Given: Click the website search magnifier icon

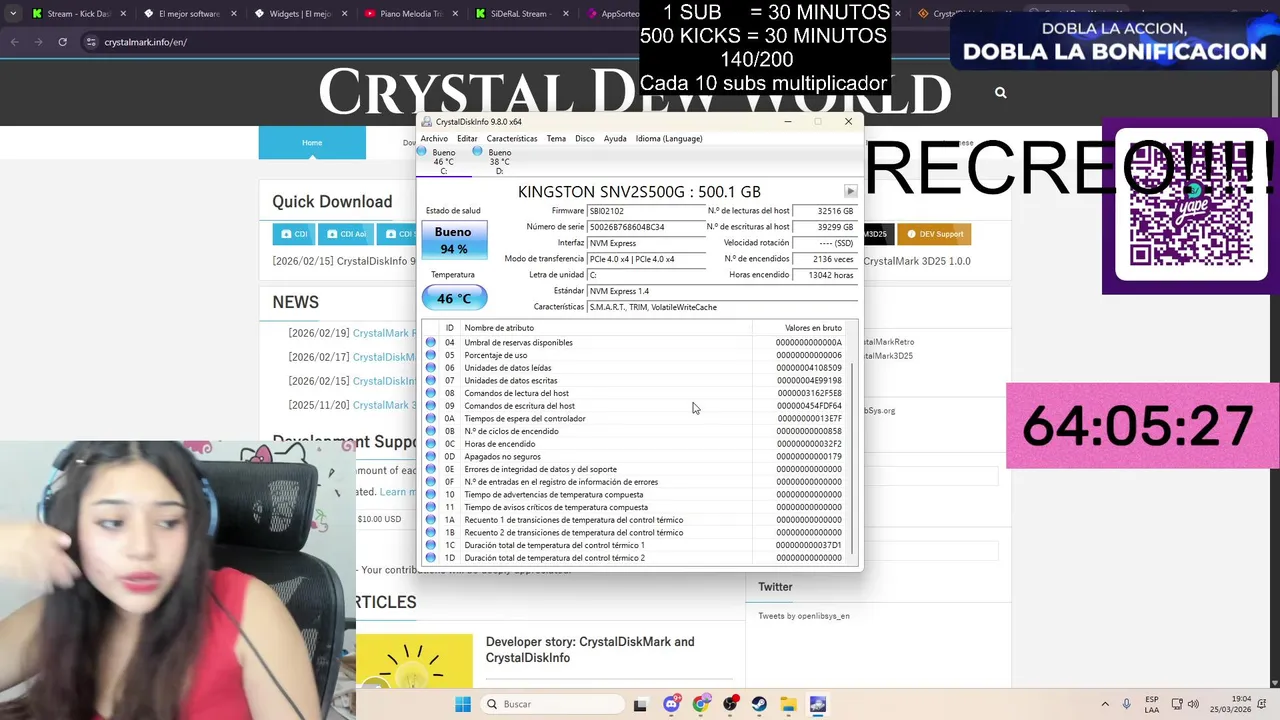Looking at the screenshot, I should tap(1000, 92).
